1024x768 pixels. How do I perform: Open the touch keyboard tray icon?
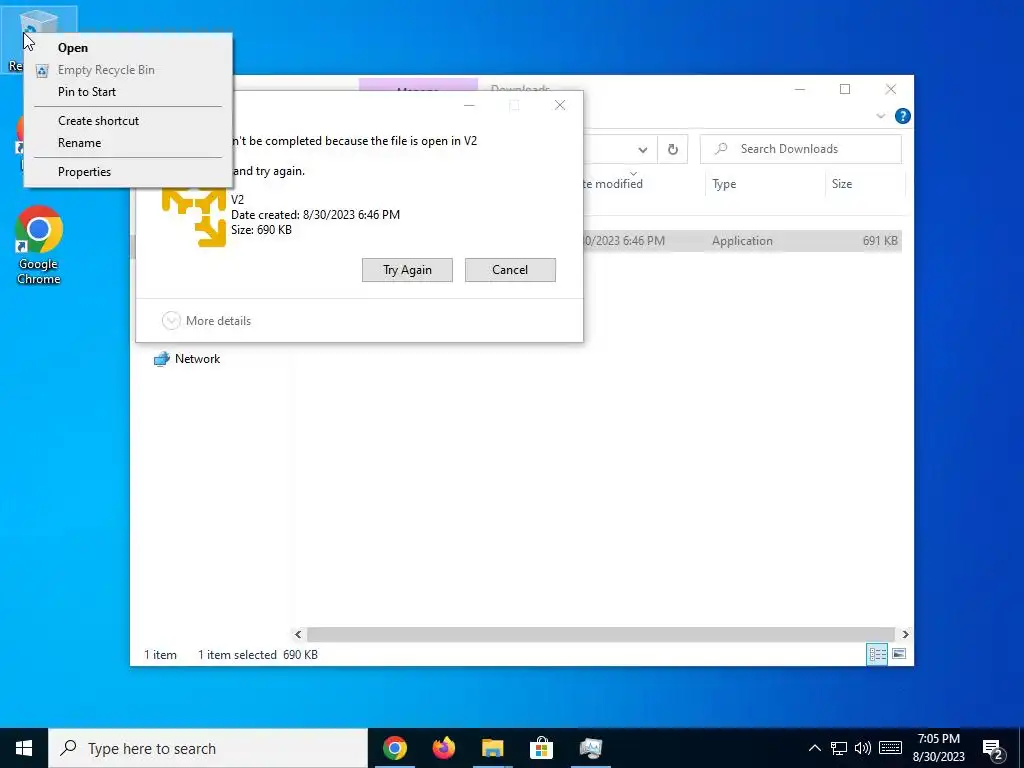click(x=890, y=748)
